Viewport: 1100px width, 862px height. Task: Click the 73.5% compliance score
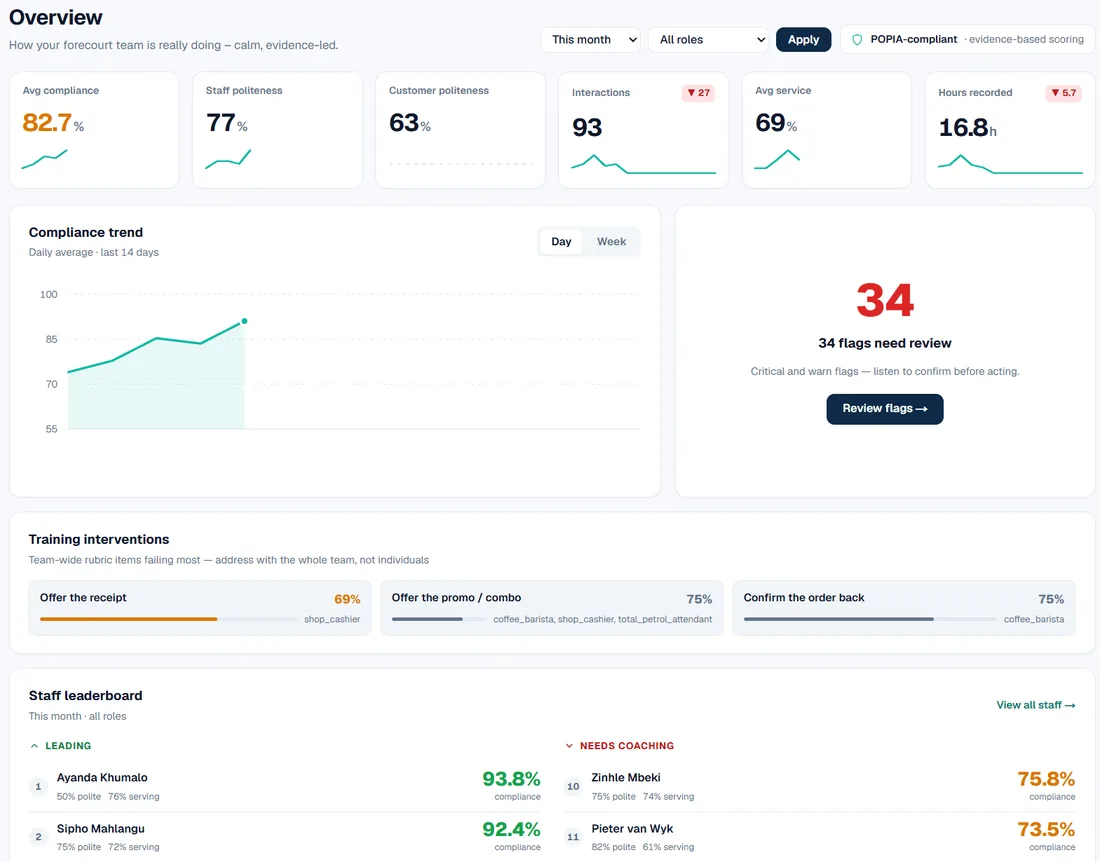(1046, 830)
